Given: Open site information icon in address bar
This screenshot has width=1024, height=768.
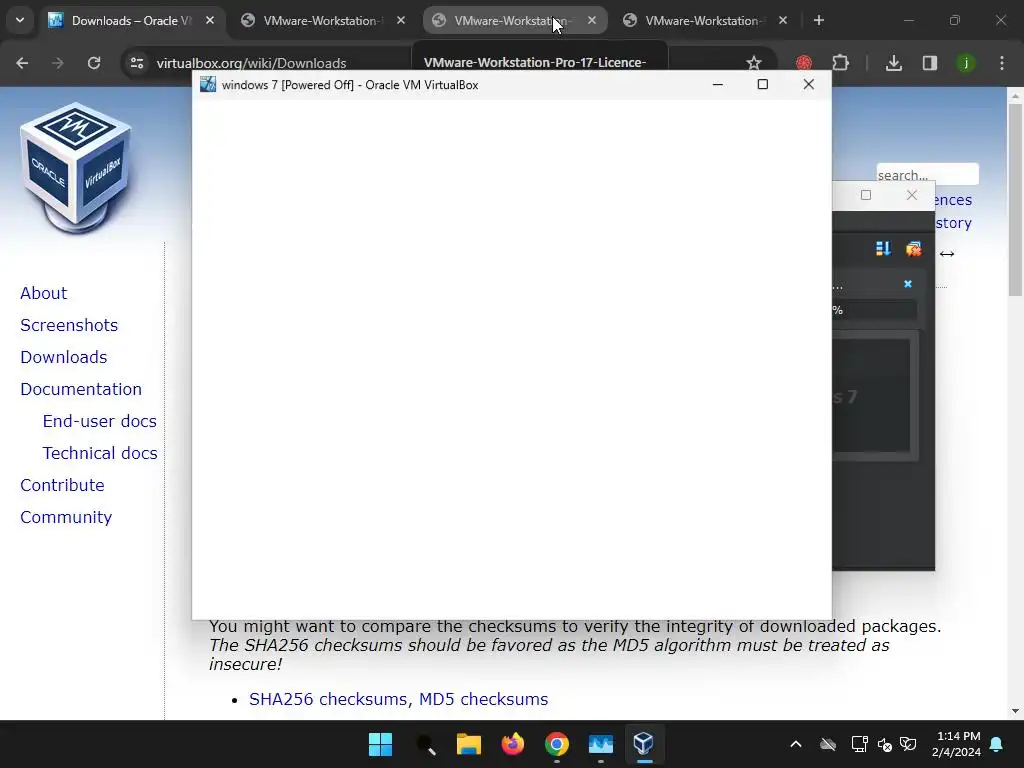Looking at the screenshot, I should [x=137, y=63].
